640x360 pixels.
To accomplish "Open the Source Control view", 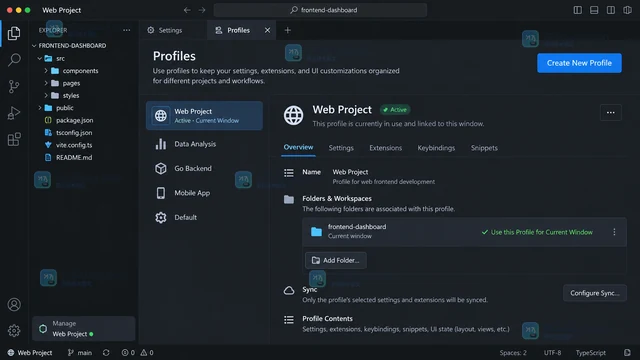I will (x=14, y=87).
